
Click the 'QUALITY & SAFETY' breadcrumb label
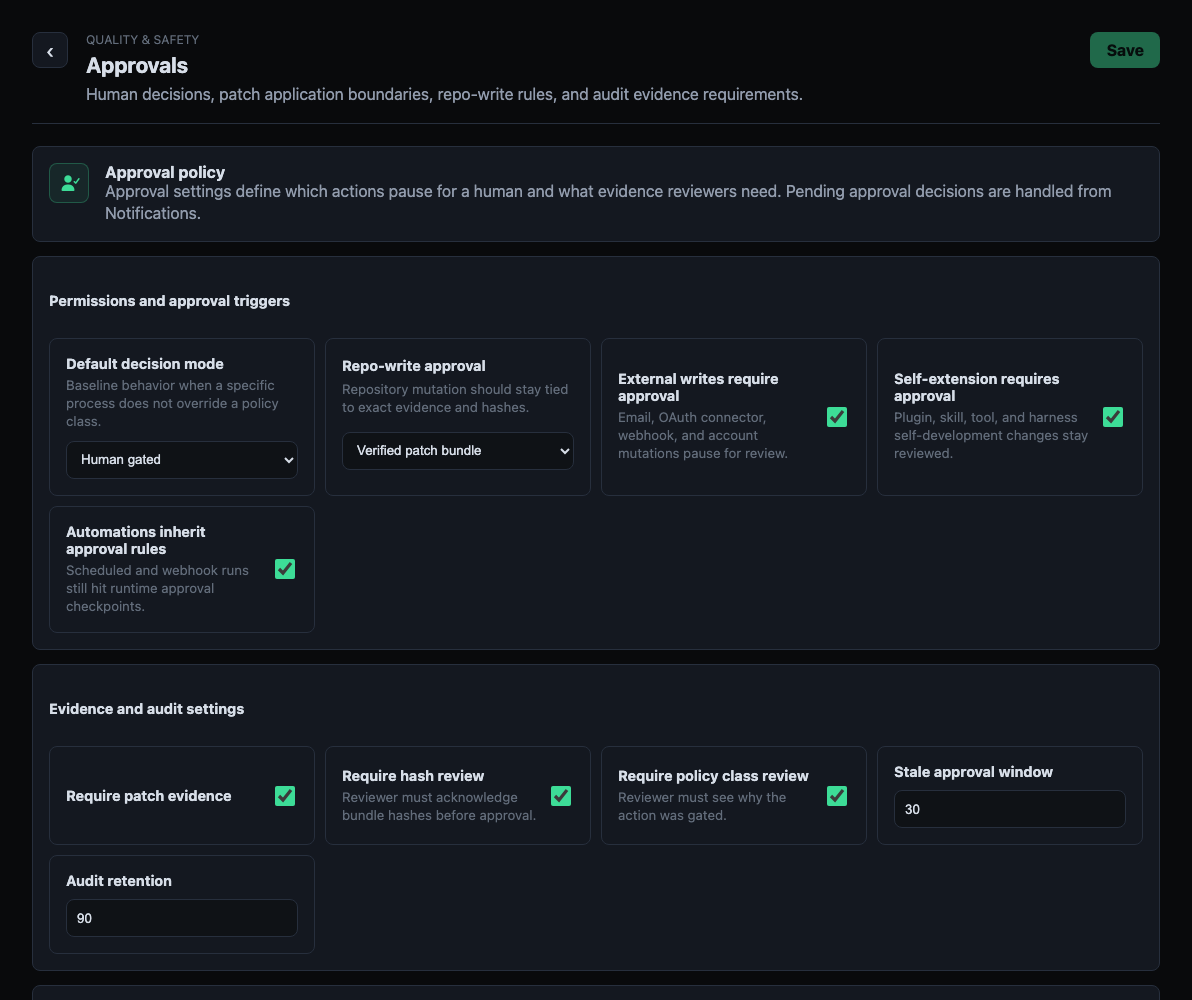(x=142, y=40)
